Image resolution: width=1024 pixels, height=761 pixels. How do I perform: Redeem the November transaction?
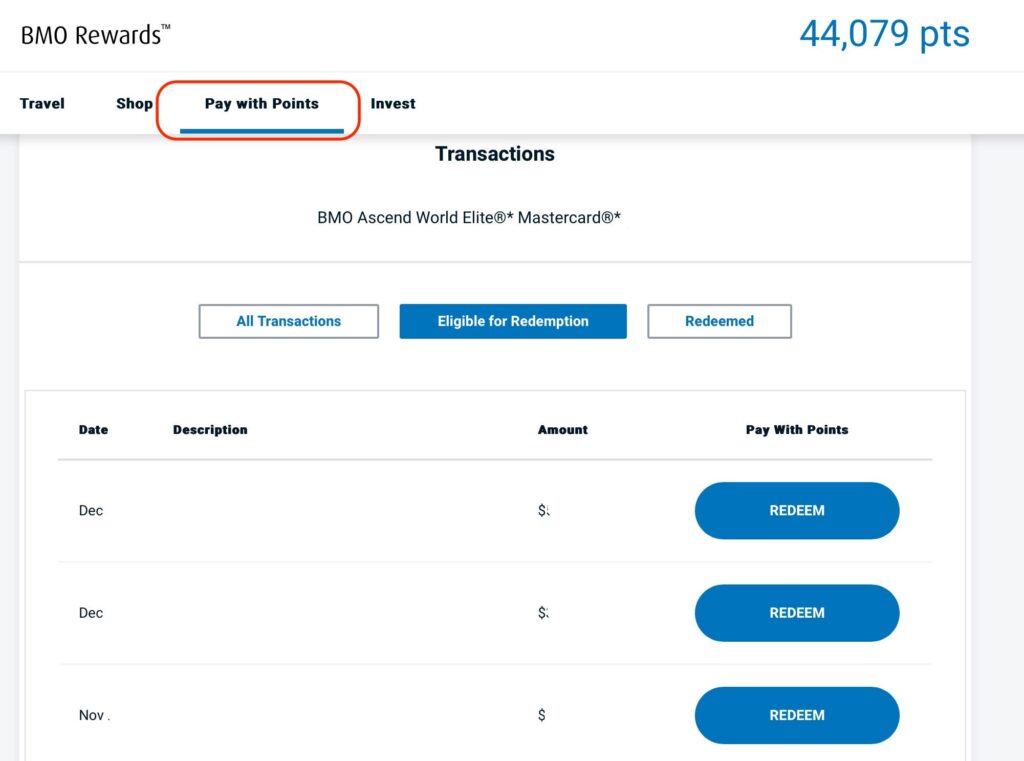point(796,714)
